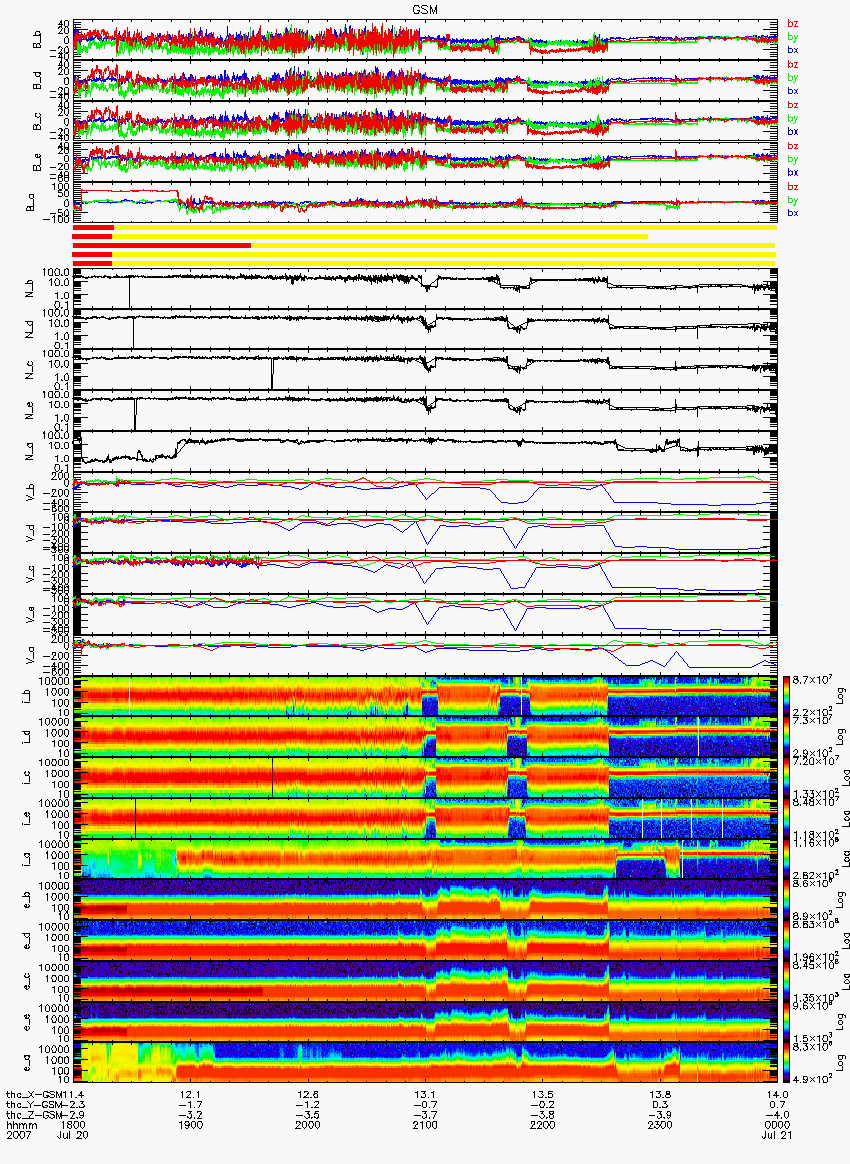The width and height of the screenshot is (850, 1164).
Task: Select the red bz legend for B_d
Action: [793, 65]
